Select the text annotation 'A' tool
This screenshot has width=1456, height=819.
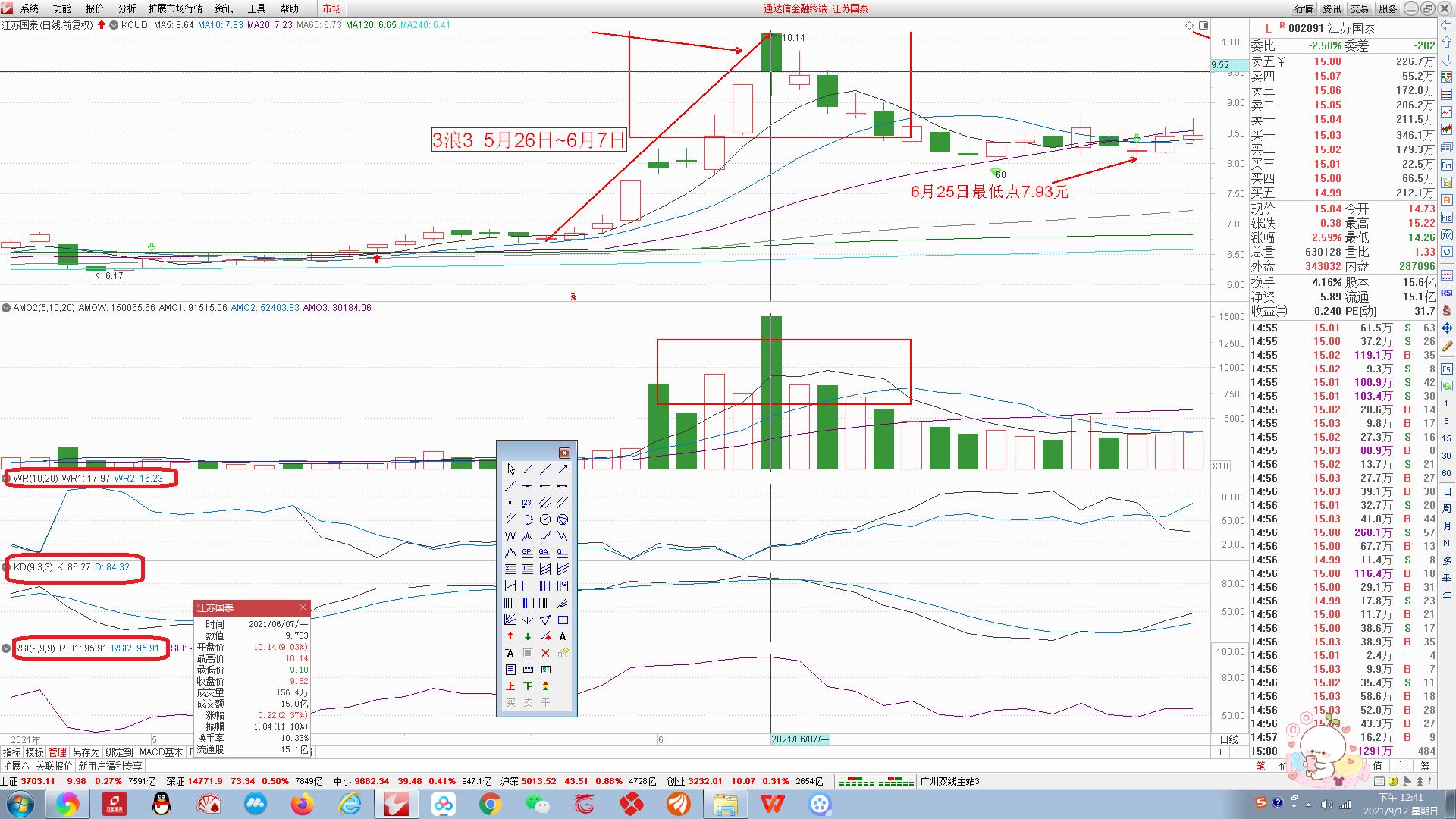563,636
